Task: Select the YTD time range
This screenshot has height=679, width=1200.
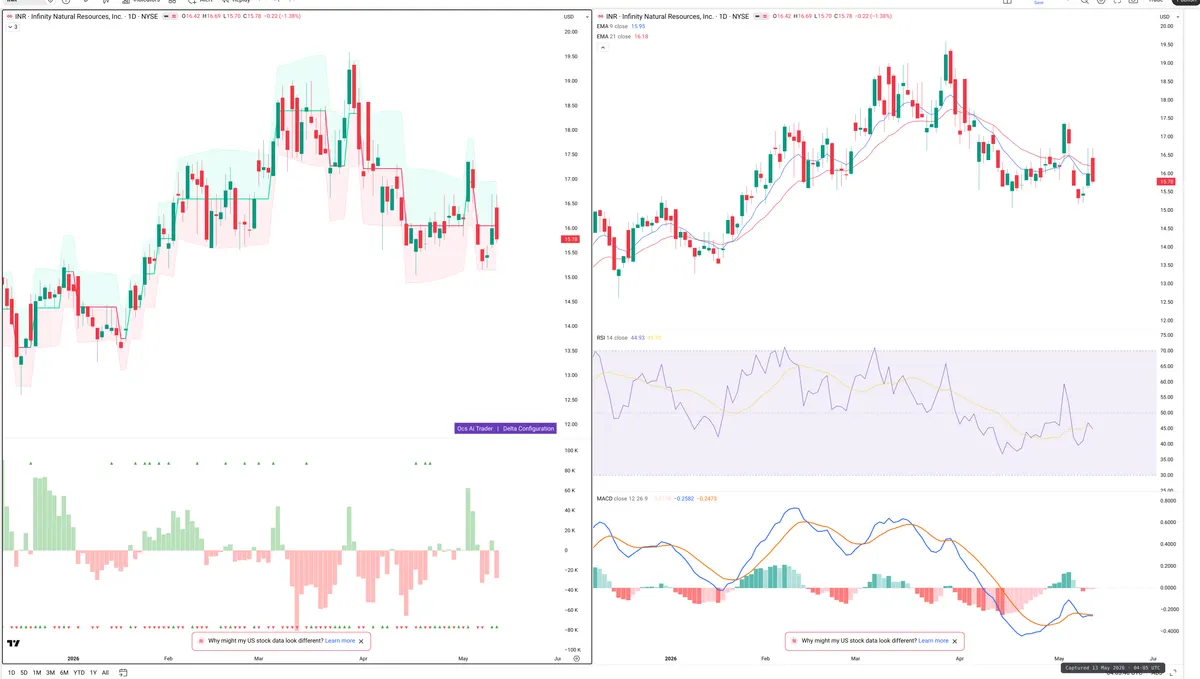Action: tap(79, 672)
